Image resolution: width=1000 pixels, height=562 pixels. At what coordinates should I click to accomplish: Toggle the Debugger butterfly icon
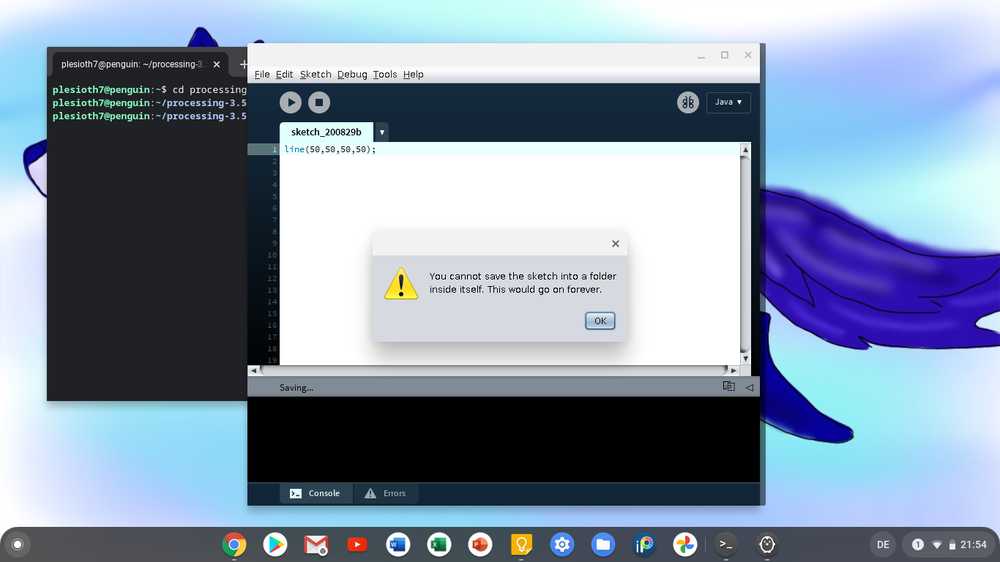pyautogui.click(x=688, y=102)
